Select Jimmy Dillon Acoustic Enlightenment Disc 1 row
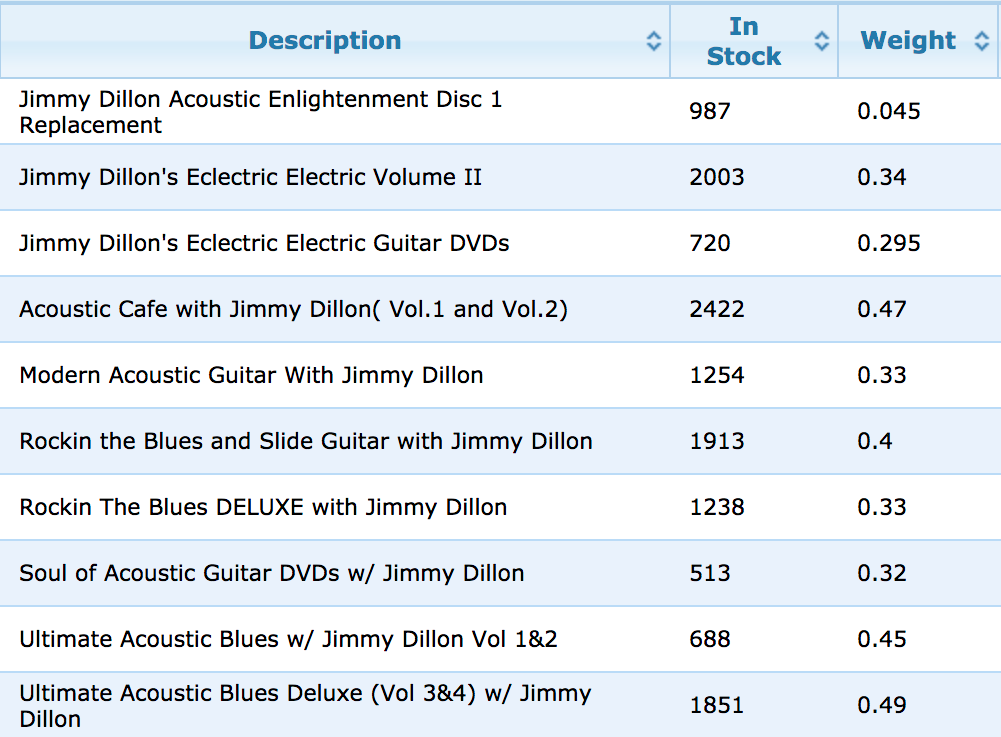1001x737 pixels. [x=500, y=111]
